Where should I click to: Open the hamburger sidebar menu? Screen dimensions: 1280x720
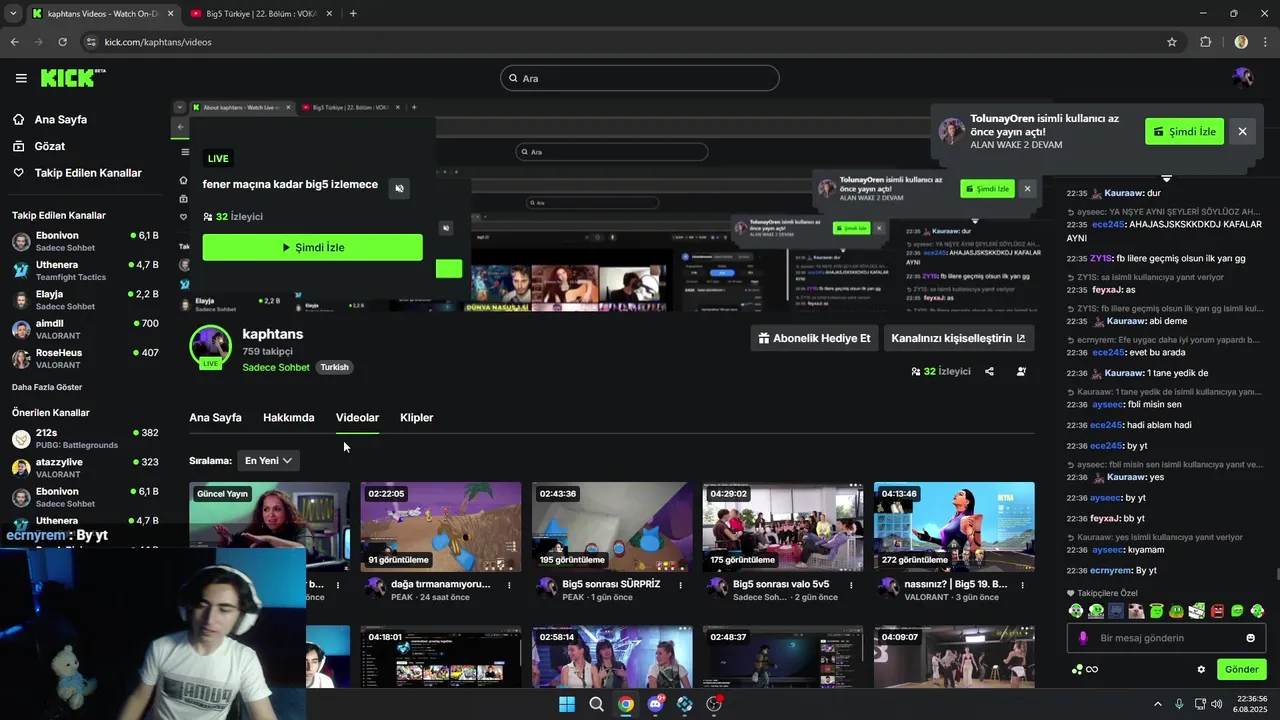pyautogui.click(x=21, y=78)
